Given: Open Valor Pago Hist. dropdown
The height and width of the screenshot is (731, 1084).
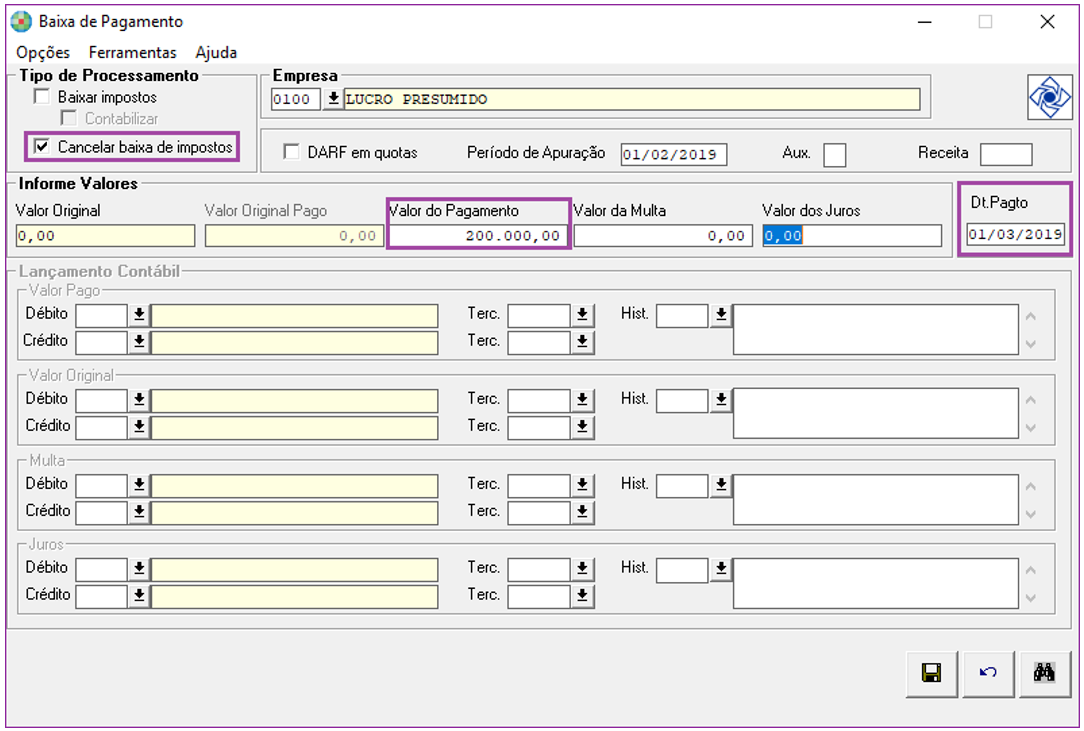Looking at the screenshot, I should pyautogui.click(x=721, y=315).
